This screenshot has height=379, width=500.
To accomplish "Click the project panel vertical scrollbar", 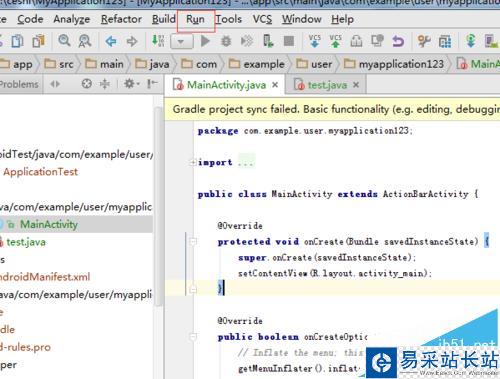I will coord(159,207).
